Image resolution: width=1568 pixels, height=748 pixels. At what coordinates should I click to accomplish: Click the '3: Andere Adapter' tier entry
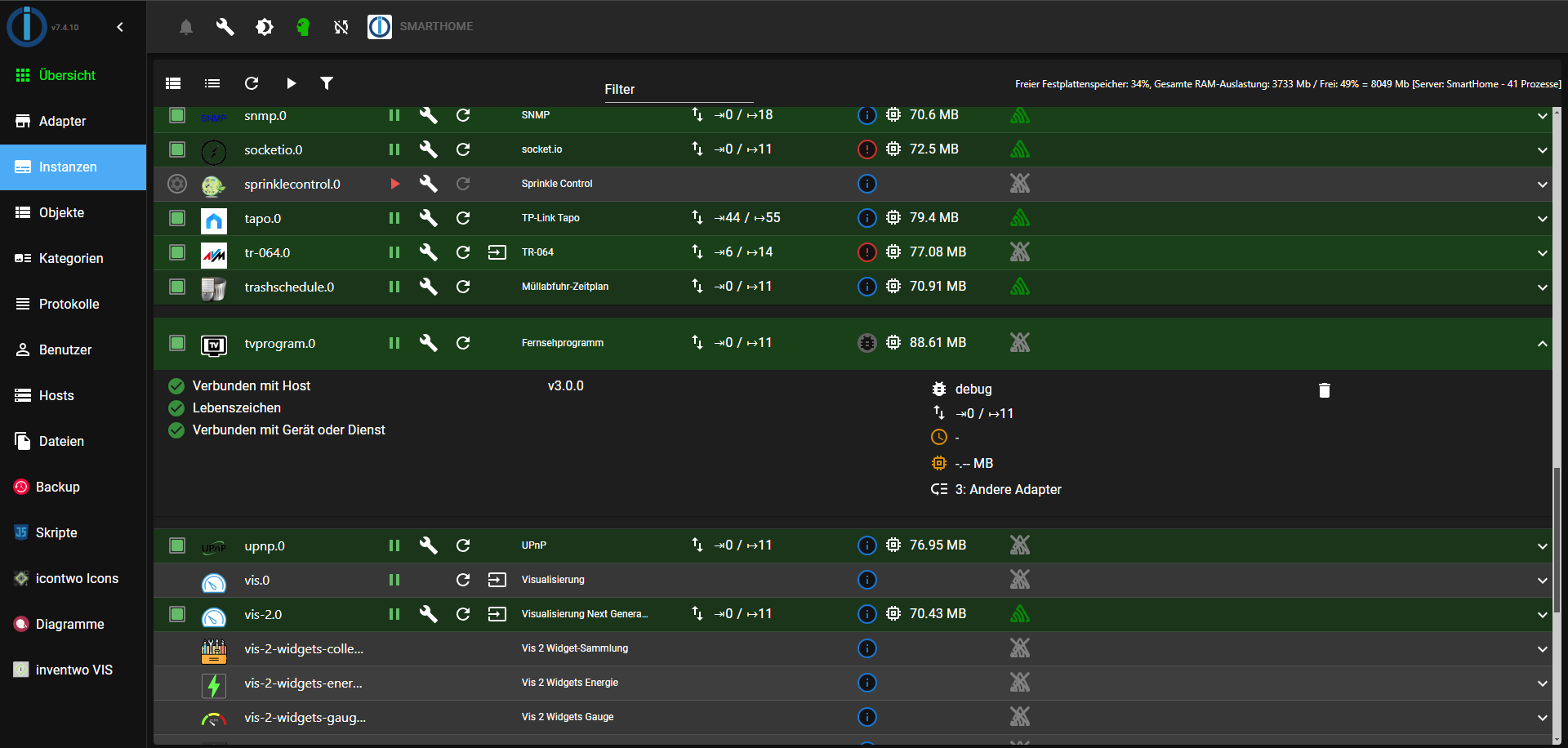996,489
